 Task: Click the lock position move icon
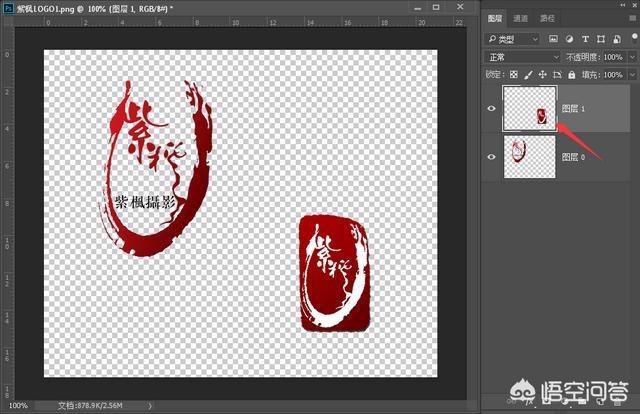point(544,75)
